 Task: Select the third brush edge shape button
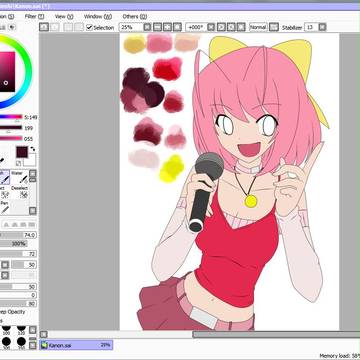[x=23, y=225]
